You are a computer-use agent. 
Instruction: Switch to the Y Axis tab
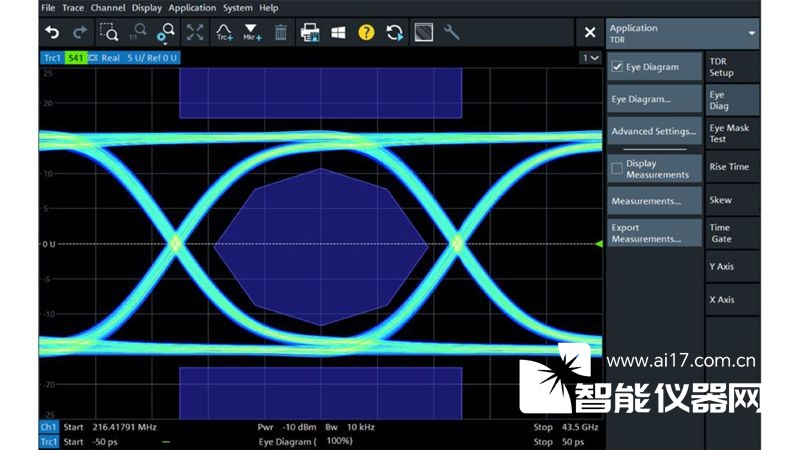(x=732, y=266)
